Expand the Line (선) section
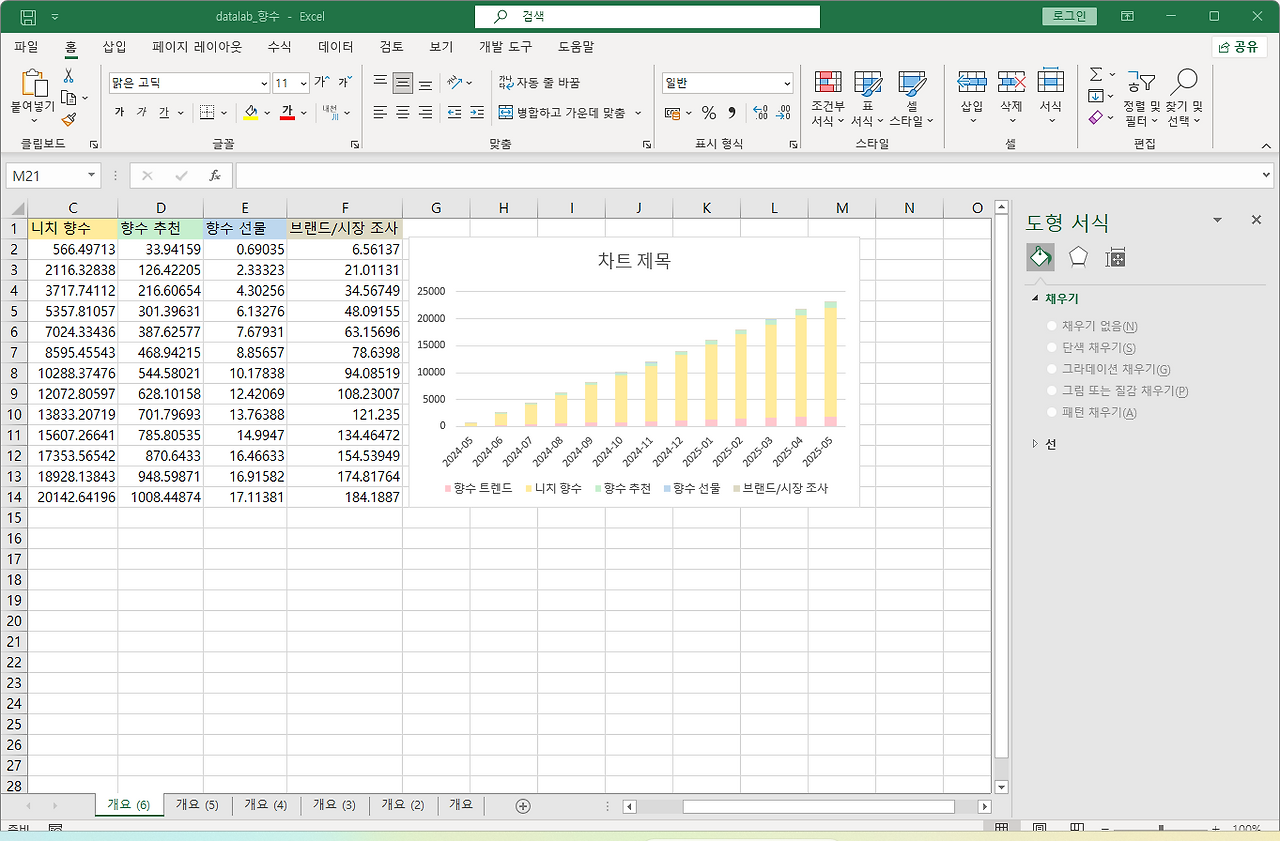 [x=1036, y=444]
